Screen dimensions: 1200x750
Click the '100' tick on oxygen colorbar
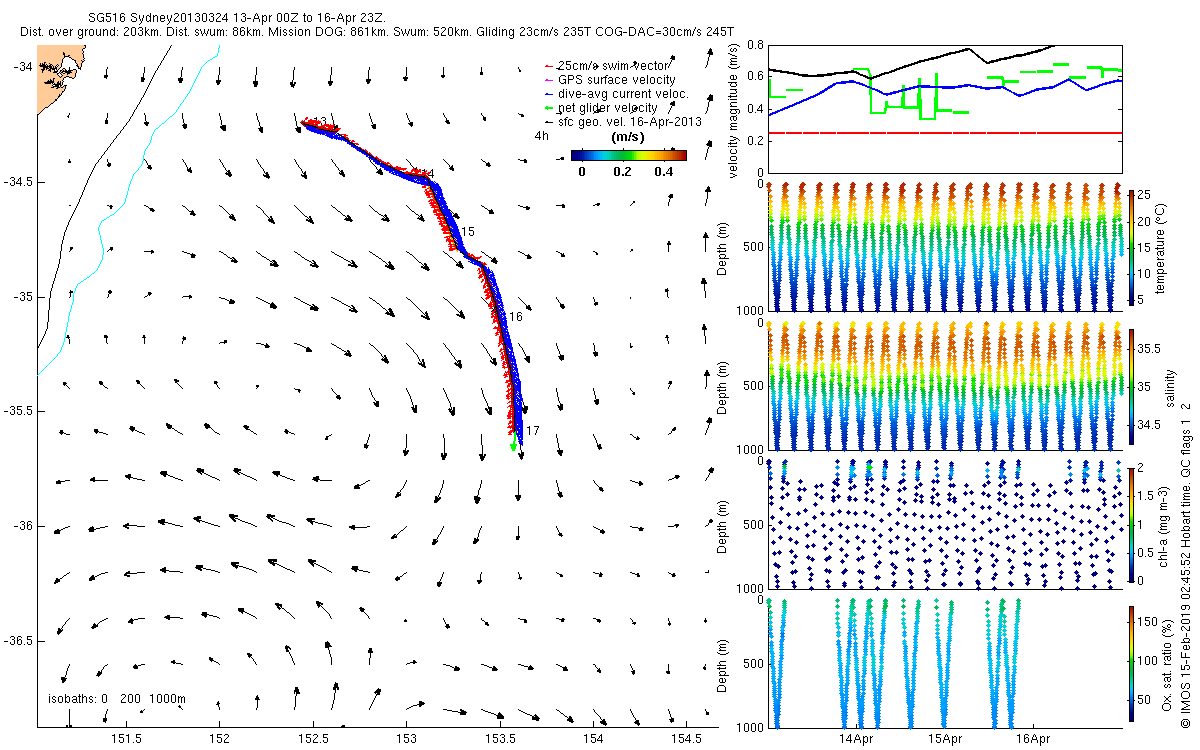coord(1149,660)
